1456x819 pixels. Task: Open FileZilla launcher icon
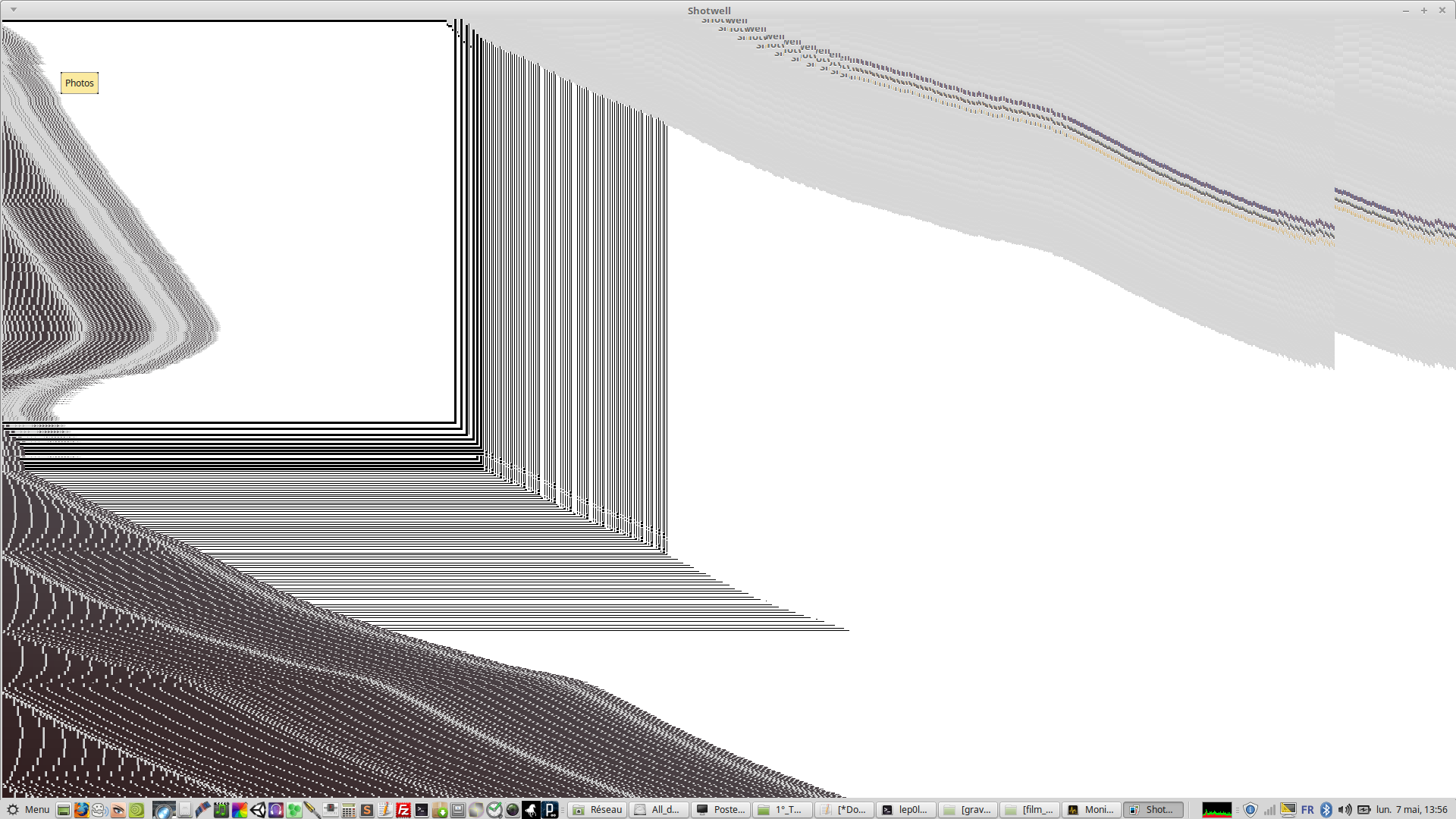coord(403,810)
